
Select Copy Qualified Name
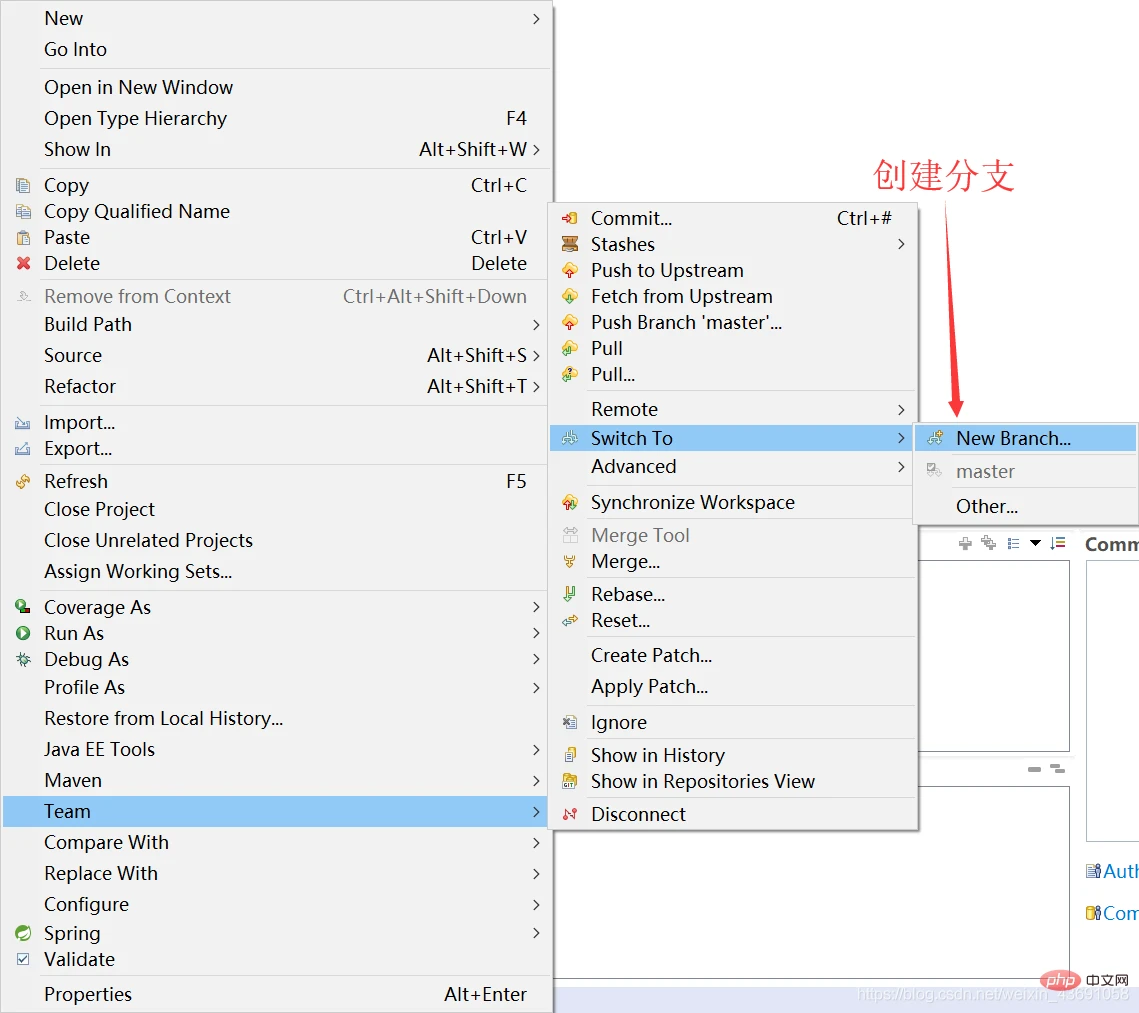coord(137,211)
